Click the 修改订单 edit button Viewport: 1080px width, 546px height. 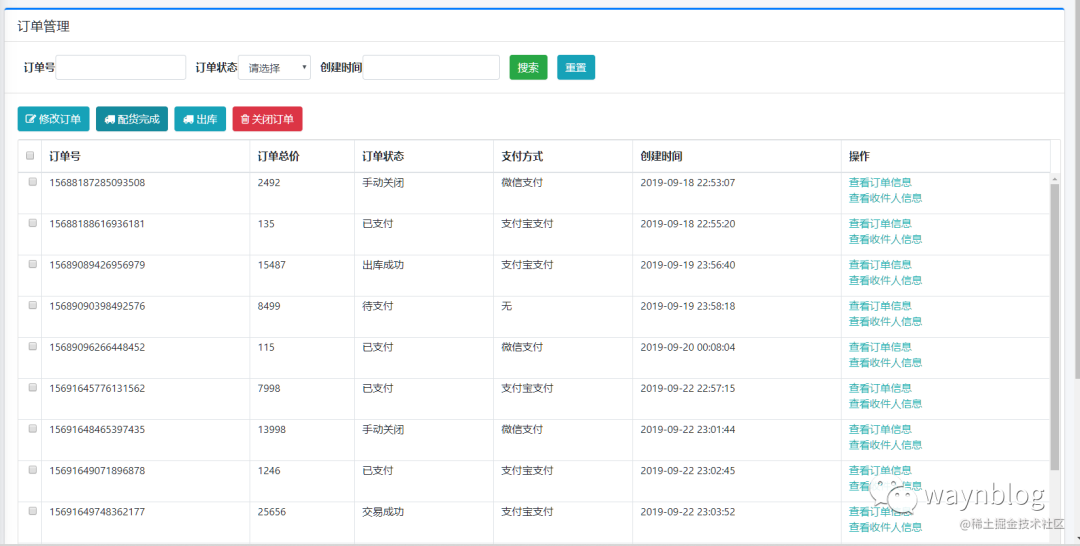point(53,119)
